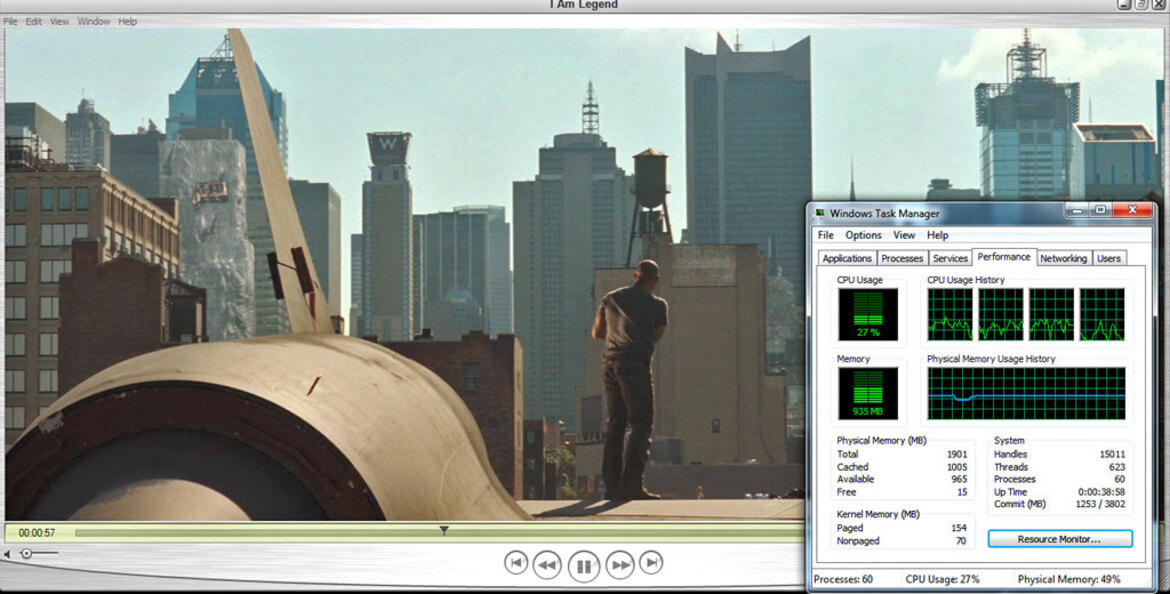Switch to the Processes tab
1170x594 pixels.
(x=902, y=258)
